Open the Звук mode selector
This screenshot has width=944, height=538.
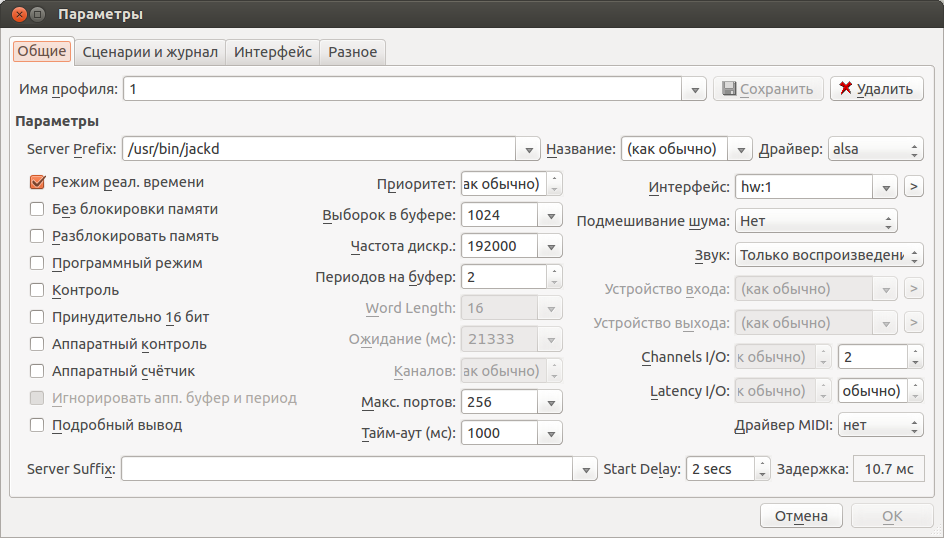pyautogui.click(x=829, y=255)
